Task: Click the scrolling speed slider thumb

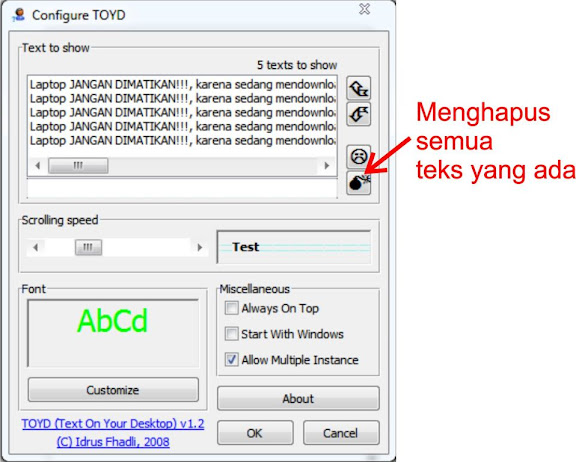Action: [x=89, y=247]
